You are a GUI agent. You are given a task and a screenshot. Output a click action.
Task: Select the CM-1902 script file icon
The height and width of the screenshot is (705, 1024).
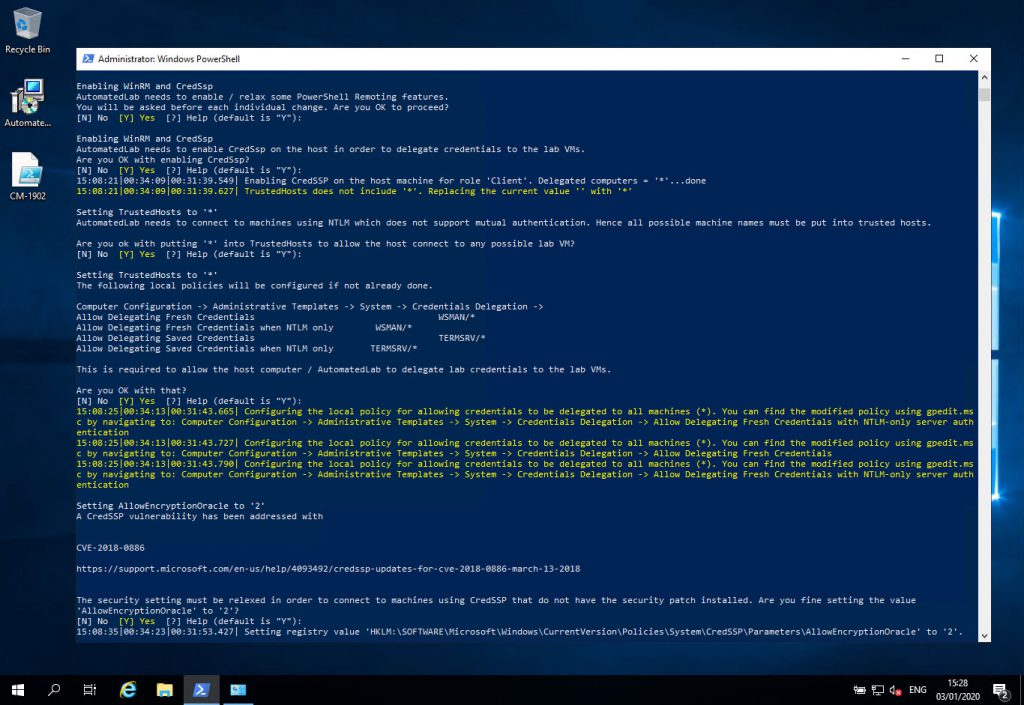point(27,176)
